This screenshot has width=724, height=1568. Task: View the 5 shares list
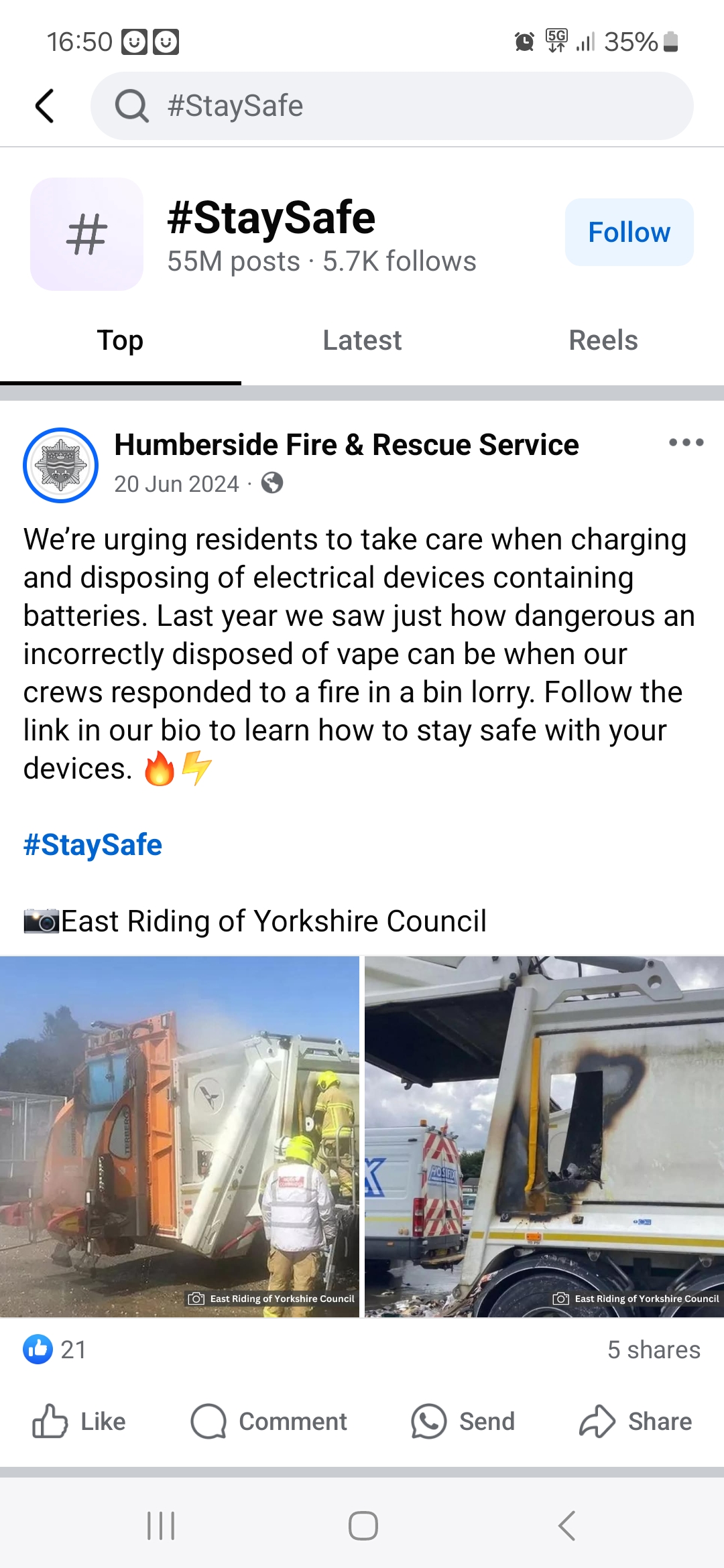(x=654, y=1350)
